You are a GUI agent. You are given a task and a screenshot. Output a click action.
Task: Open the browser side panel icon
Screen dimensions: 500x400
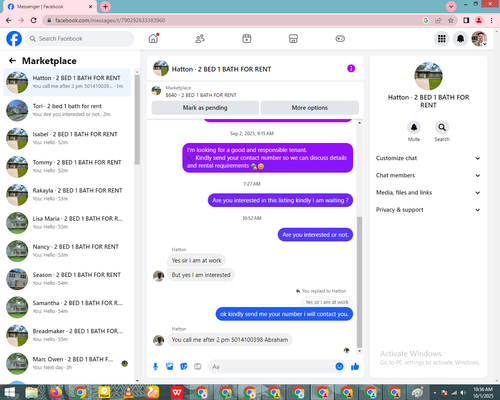pos(466,20)
